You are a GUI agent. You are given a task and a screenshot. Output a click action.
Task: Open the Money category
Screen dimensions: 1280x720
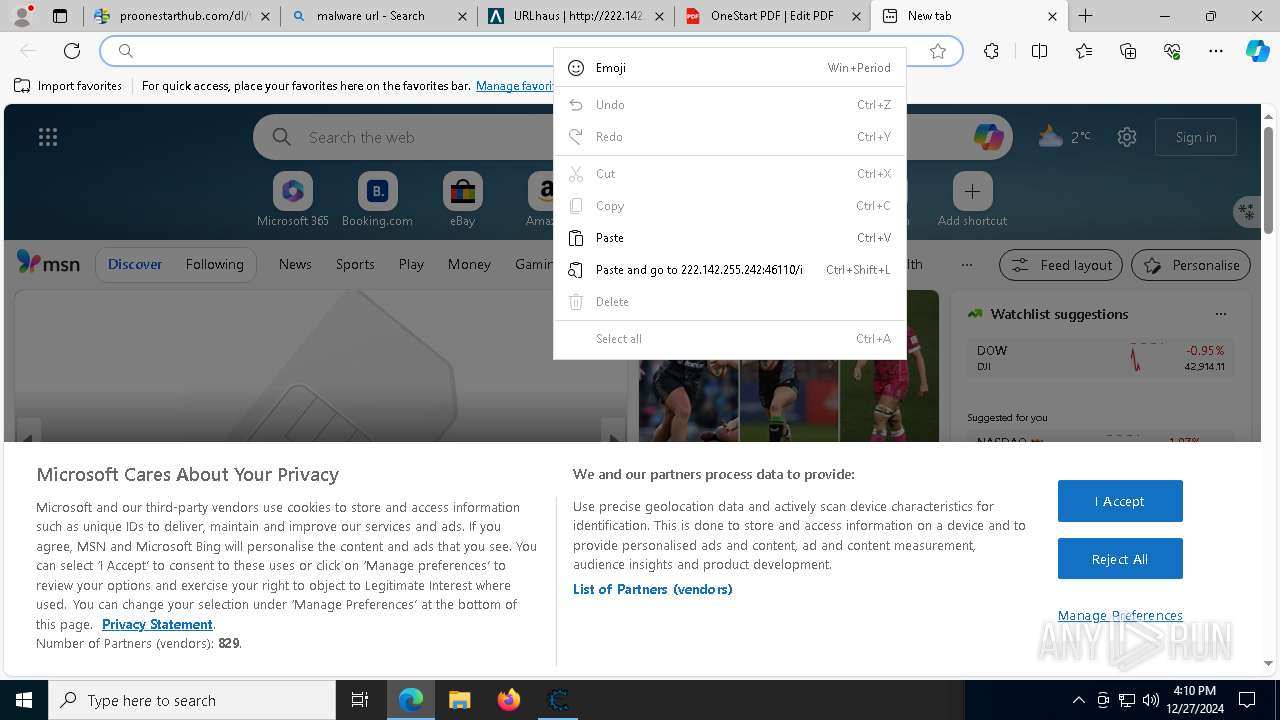[469, 264]
